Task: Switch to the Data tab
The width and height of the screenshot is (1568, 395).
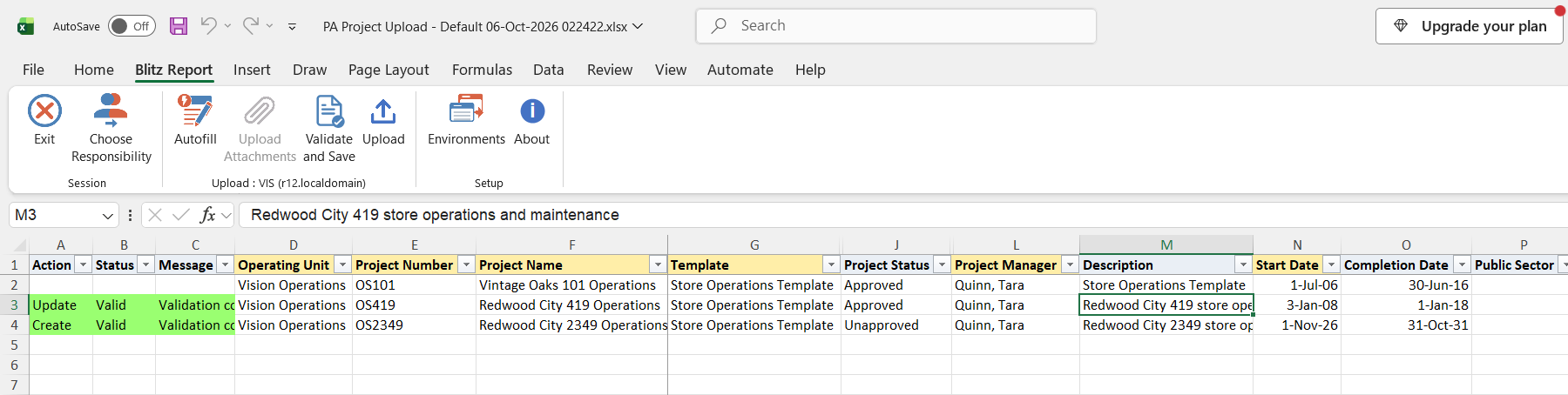Action: (x=549, y=70)
